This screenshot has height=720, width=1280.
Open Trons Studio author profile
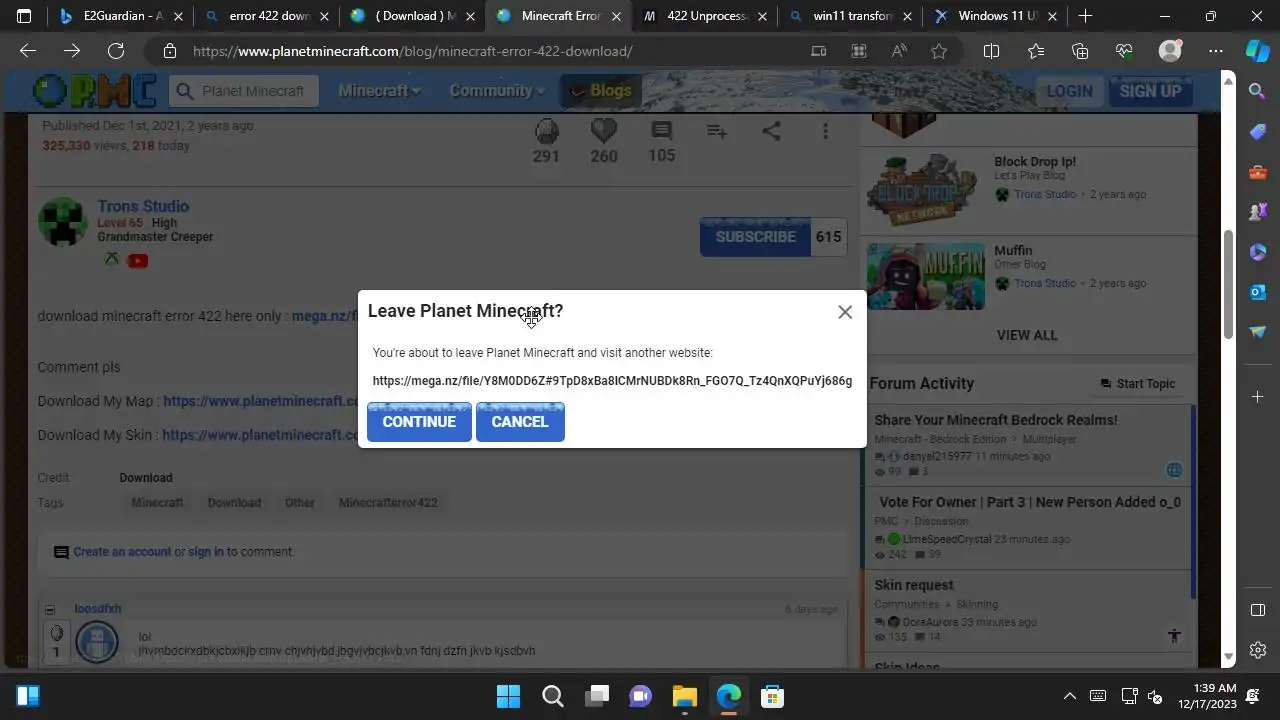click(x=143, y=206)
